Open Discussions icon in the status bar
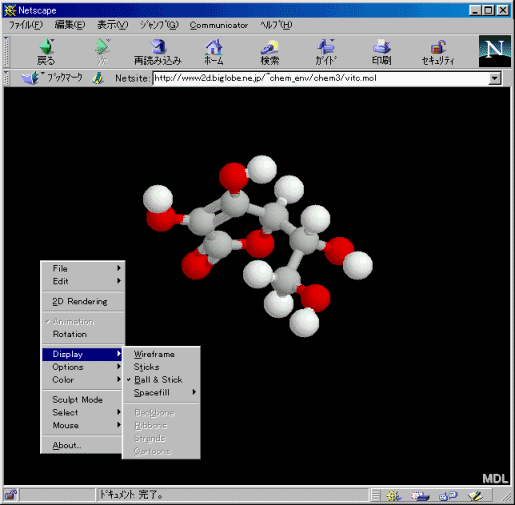The width and height of the screenshot is (515, 505). 448,496
